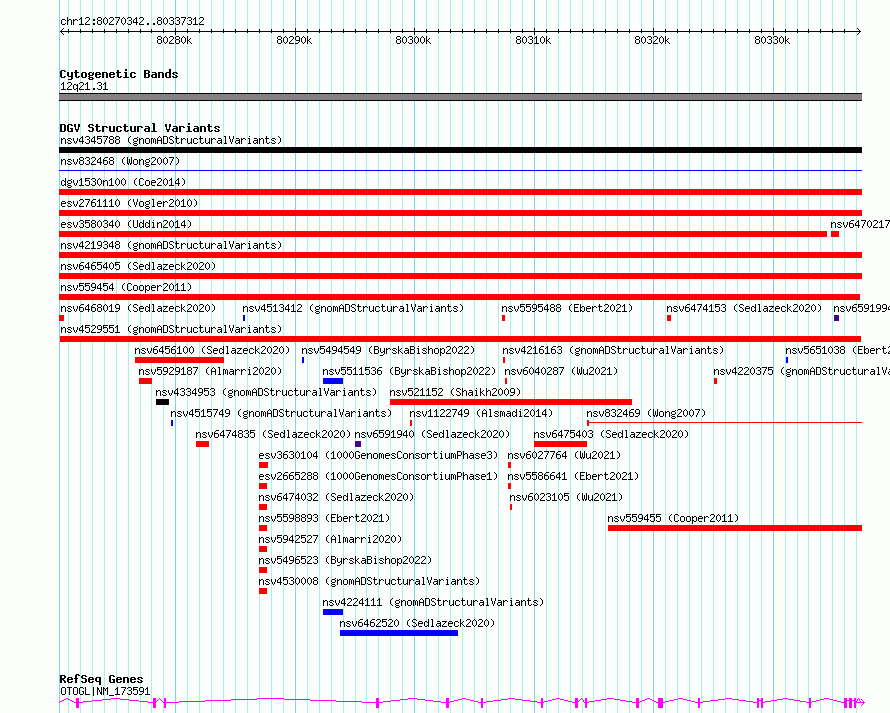Select the red nsv521152 (Shaikh2009) bar
The width and height of the screenshot is (890, 713).
(x=511, y=402)
